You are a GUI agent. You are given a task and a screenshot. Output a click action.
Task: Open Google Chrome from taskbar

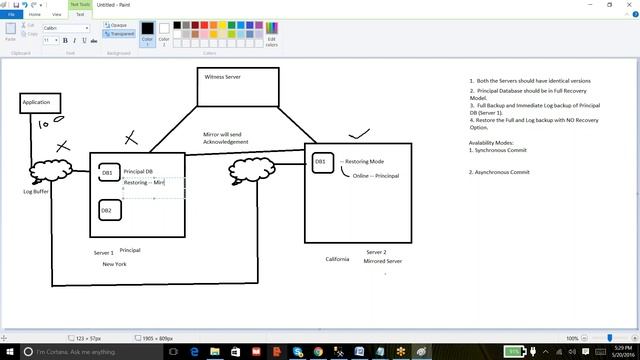pos(318,351)
